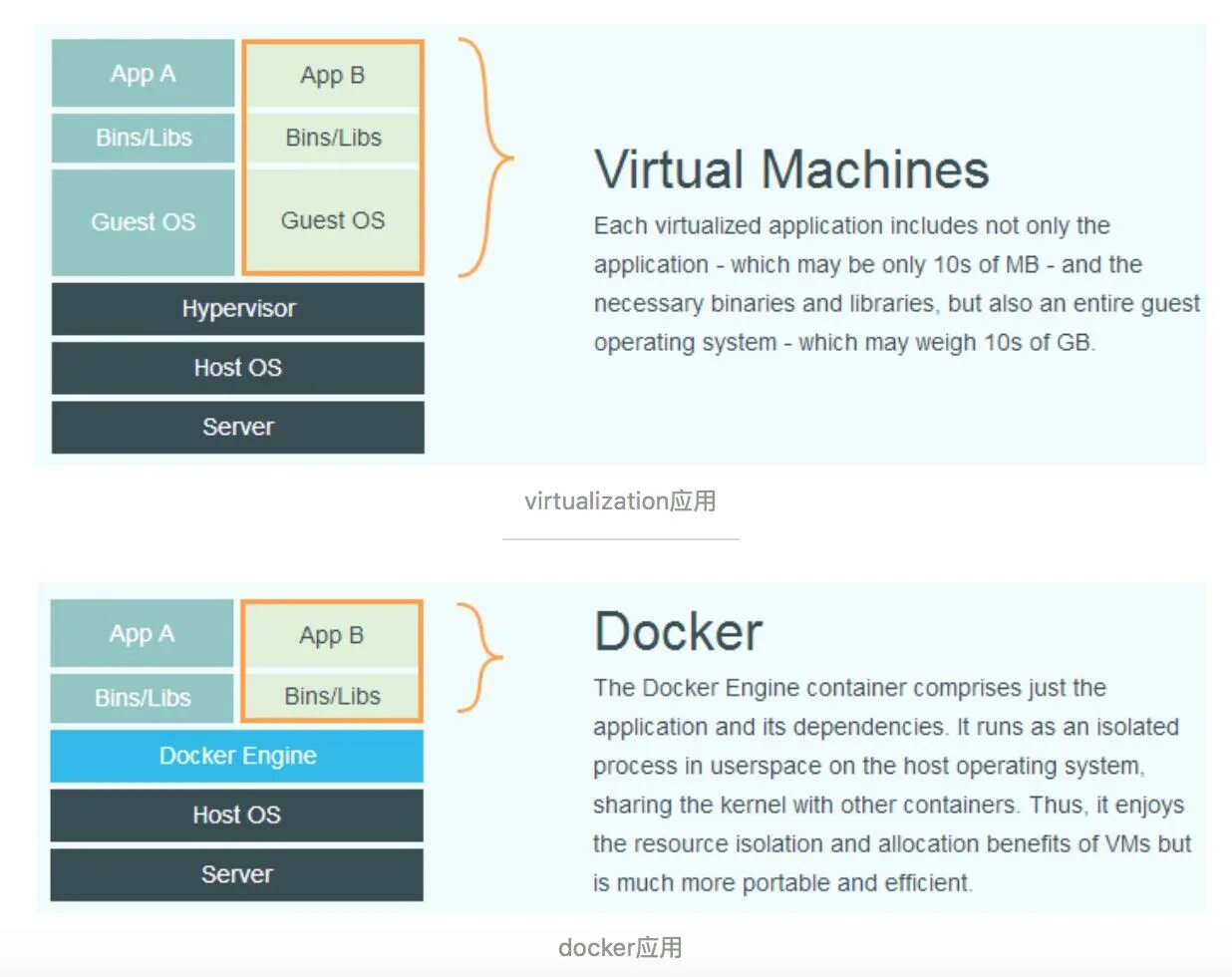Click Server block in the Docker diagram

(237, 874)
